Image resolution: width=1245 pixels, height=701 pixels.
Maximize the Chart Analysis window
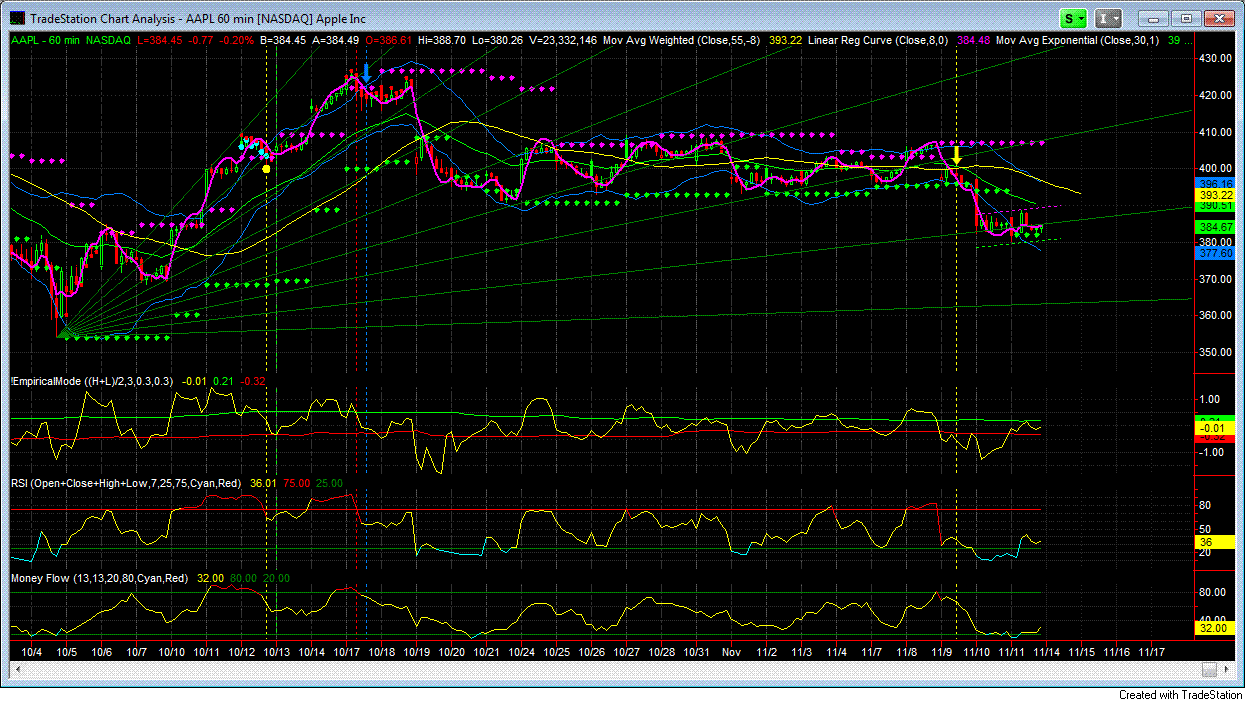point(1186,18)
